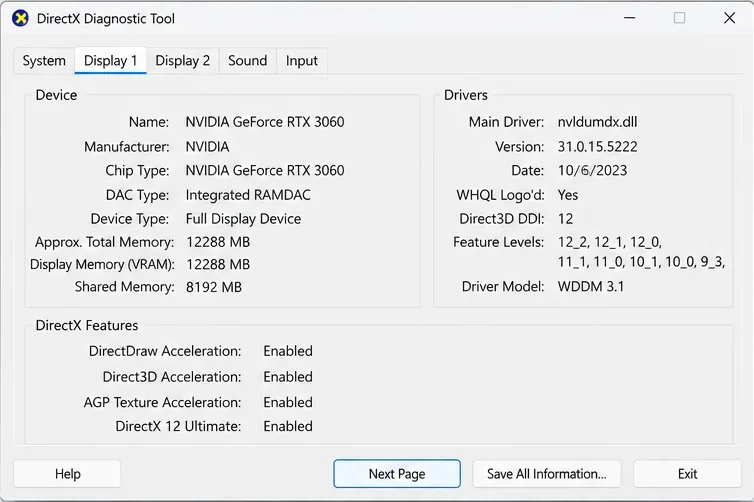The width and height of the screenshot is (754, 502).
Task: Click DirectX 12 Ultimate Enabled value
Action: click(288, 426)
